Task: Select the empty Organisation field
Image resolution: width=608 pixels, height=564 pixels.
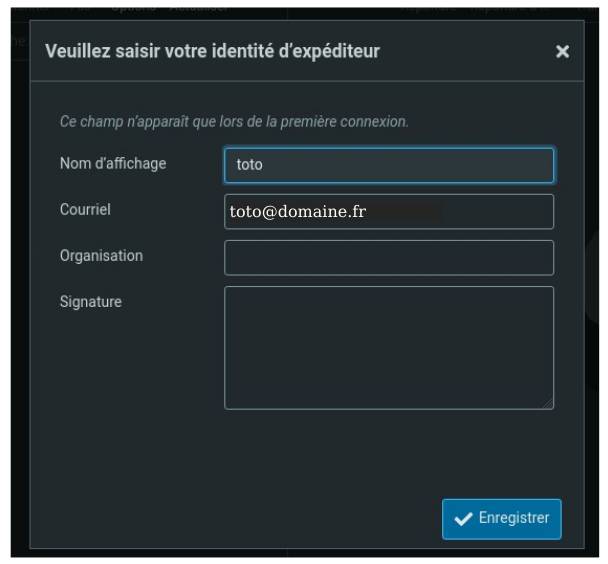Action: coord(388,257)
